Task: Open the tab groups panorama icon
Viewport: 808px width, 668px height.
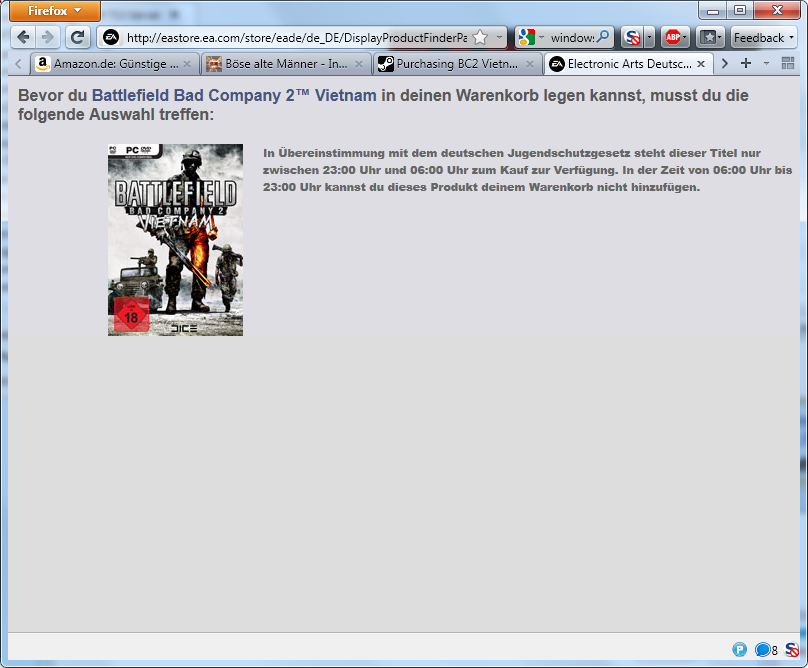Action: click(x=788, y=63)
